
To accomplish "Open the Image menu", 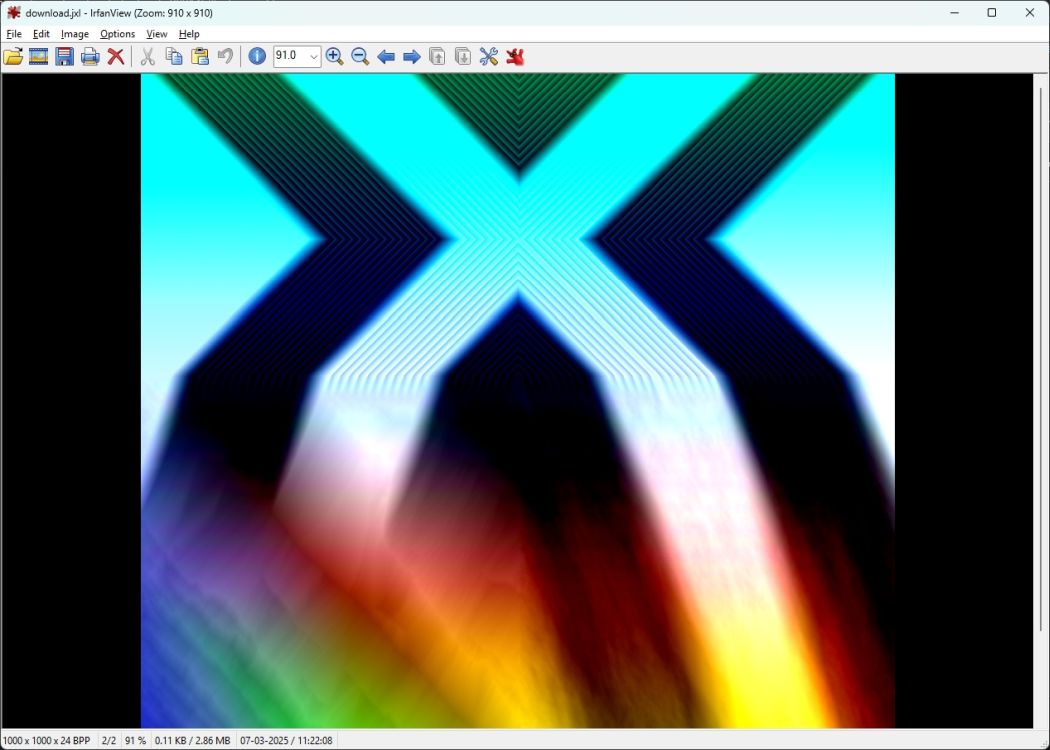I will point(74,33).
